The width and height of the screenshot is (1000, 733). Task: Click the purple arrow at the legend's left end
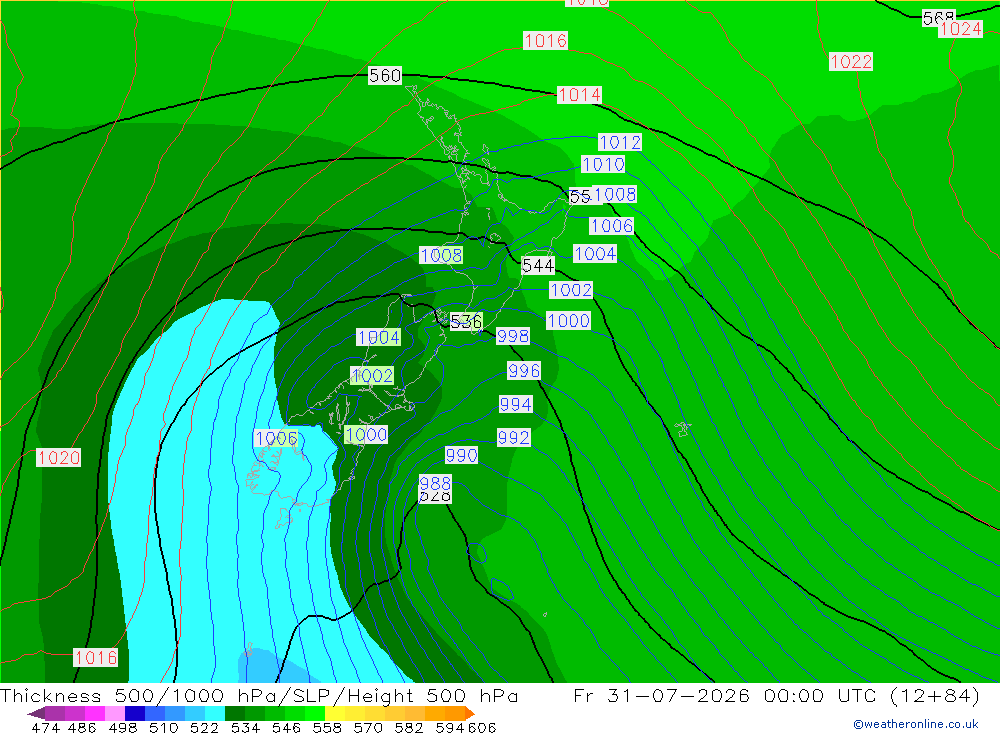[x=36, y=713]
